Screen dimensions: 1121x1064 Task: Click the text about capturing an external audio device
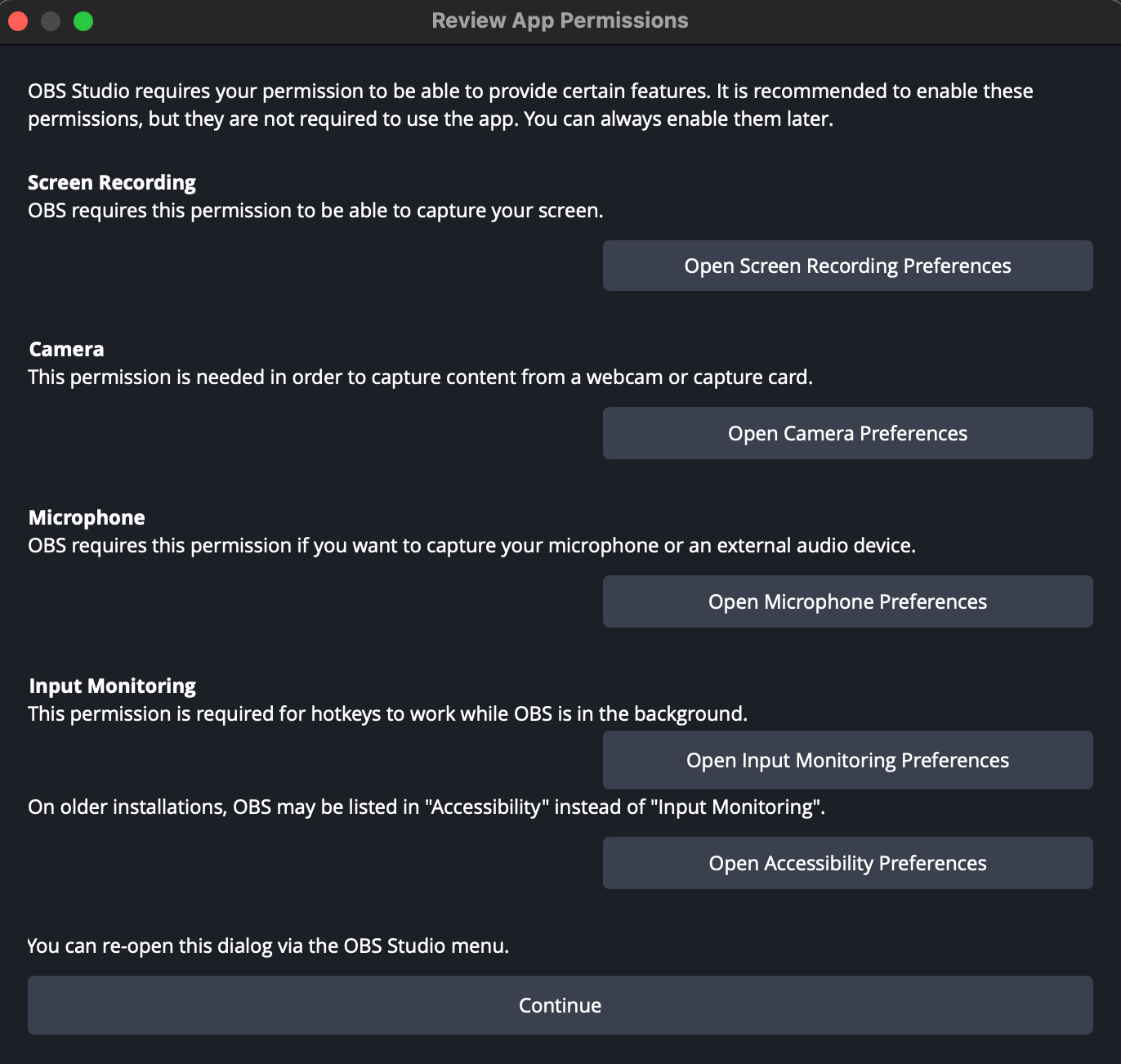tap(471, 546)
